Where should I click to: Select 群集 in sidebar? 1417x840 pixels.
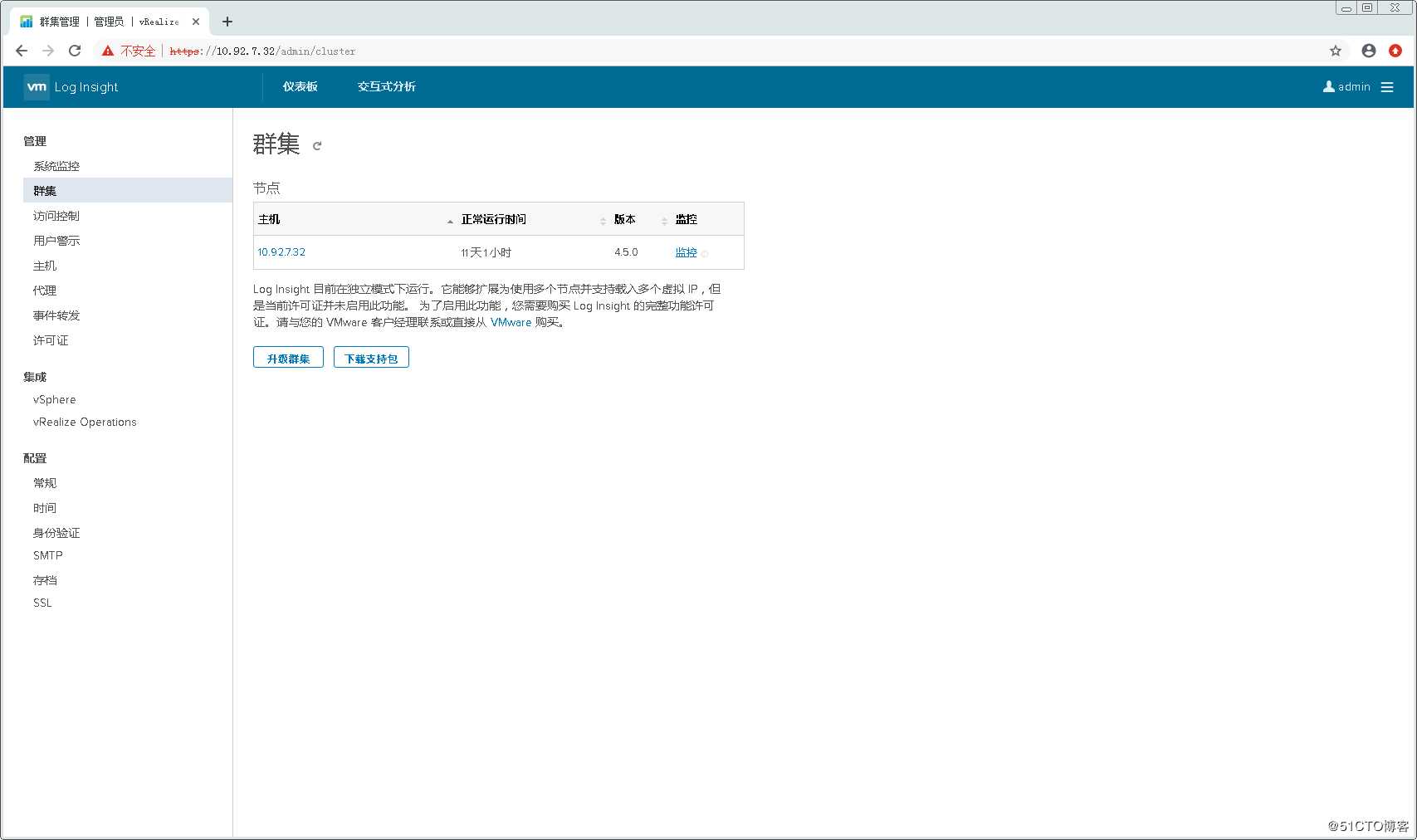coord(128,190)
